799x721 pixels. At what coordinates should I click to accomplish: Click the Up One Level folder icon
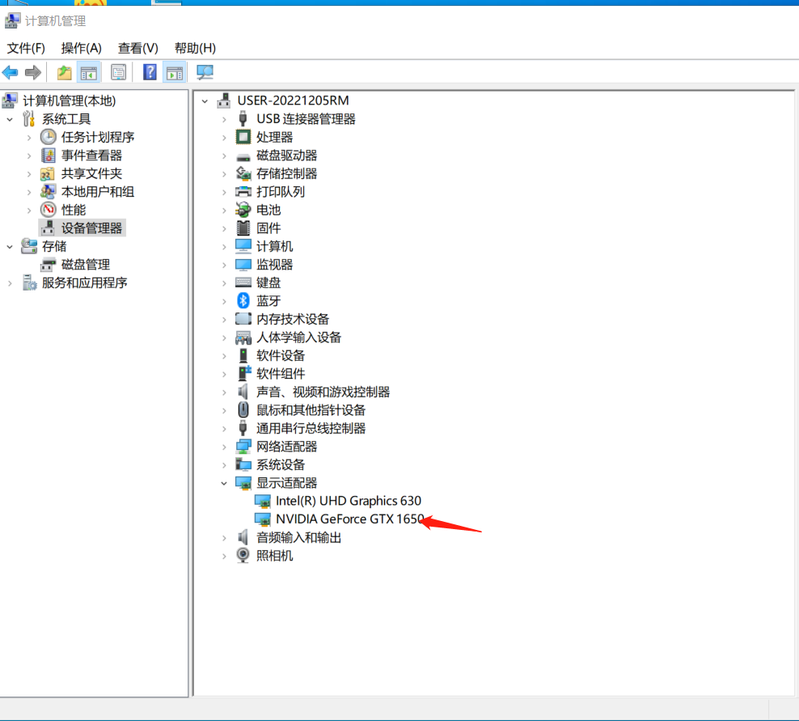click(64, 72)
